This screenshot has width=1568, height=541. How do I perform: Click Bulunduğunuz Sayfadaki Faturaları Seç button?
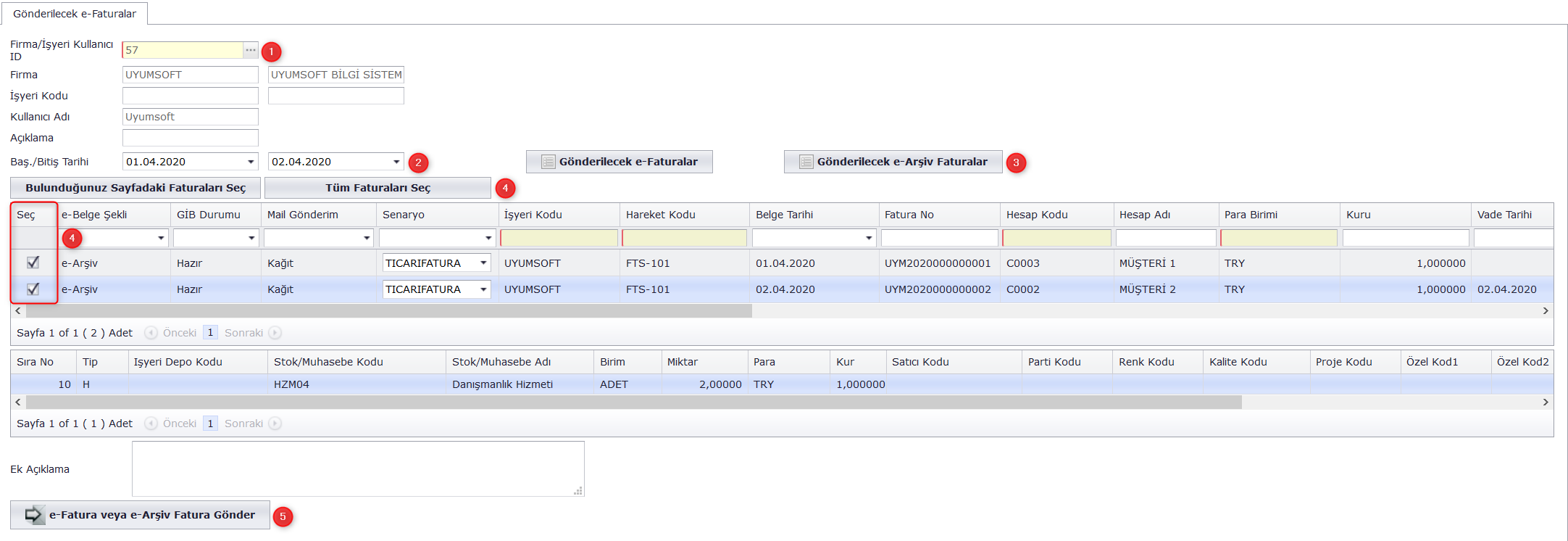[135, 188]
